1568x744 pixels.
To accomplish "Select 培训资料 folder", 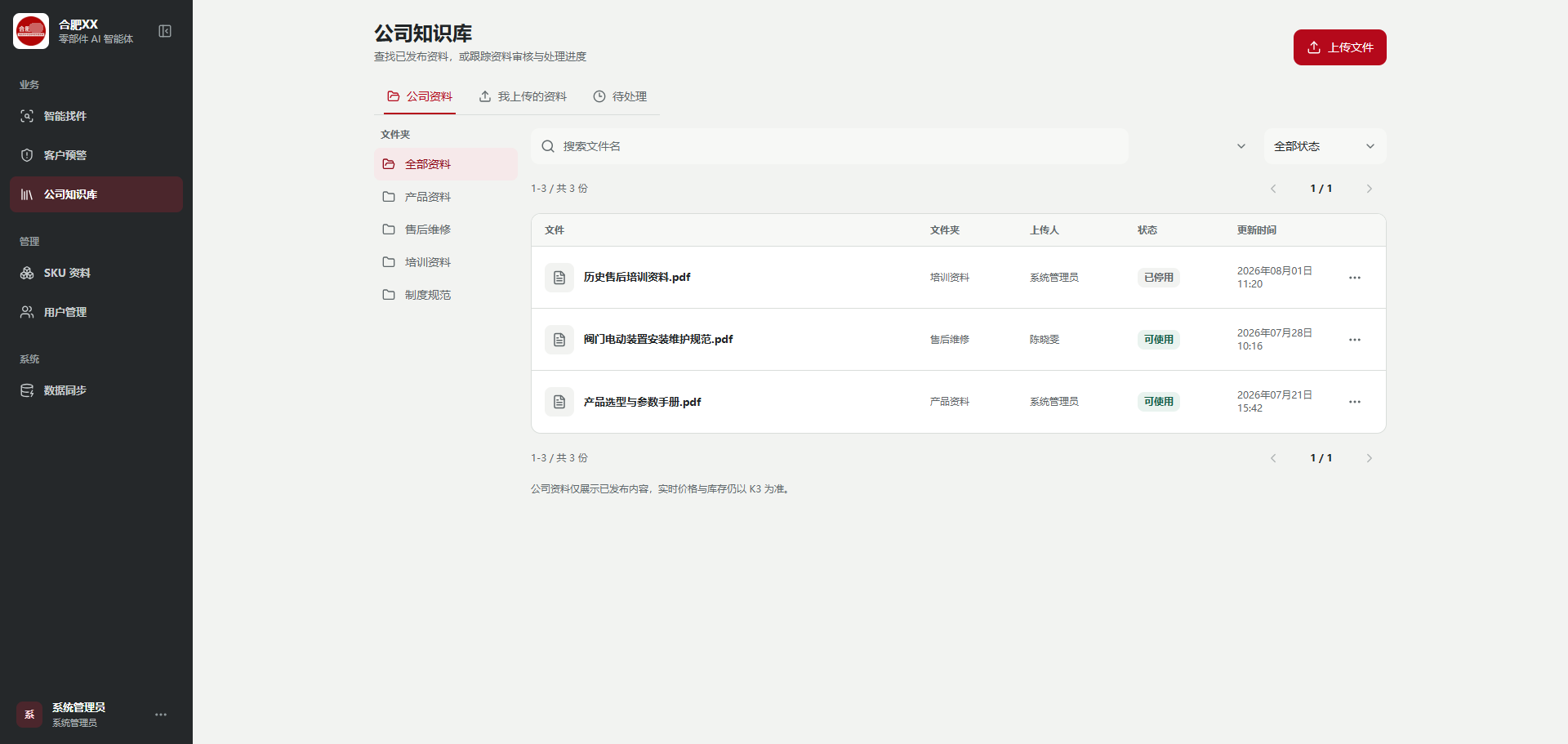I will [446, 262].
